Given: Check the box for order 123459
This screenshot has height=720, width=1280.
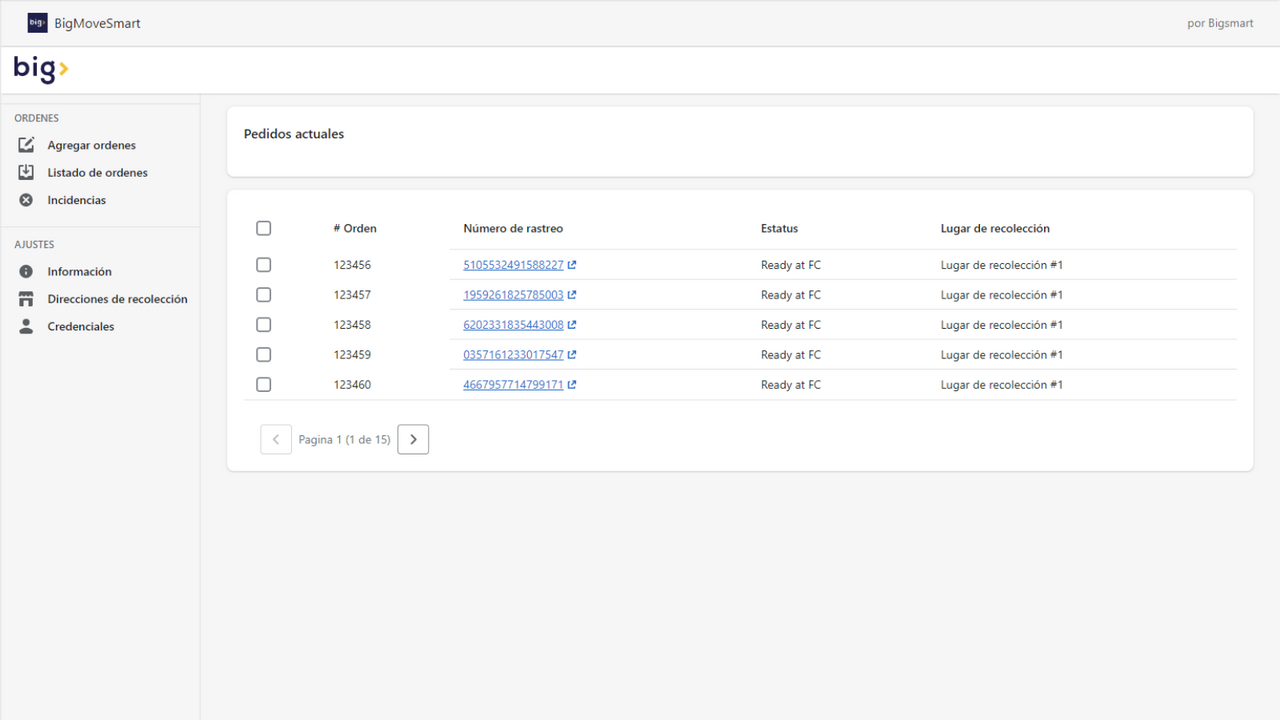Looking at the screenshot, I should [x=264, y=355].
